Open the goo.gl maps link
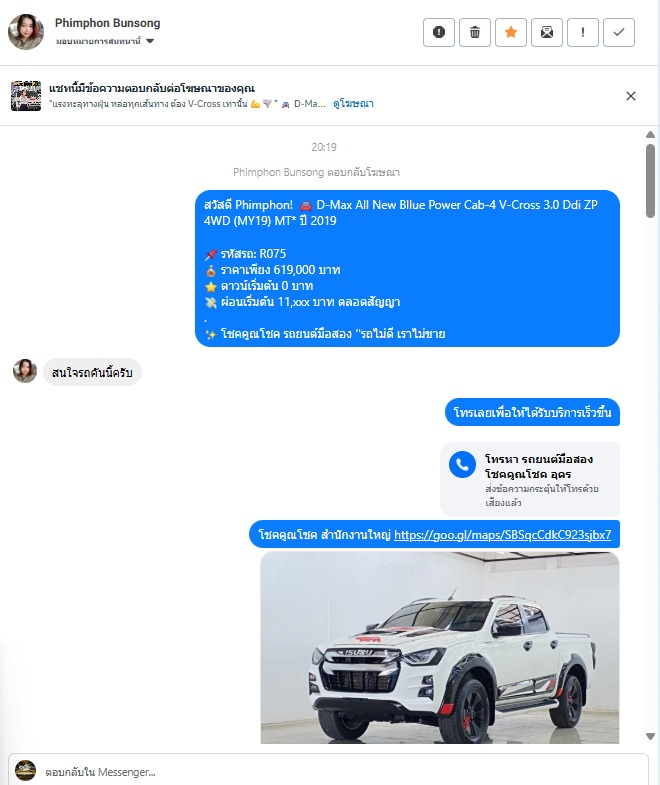The height and width of the screenshot is (785, 660). click(503, 535)
